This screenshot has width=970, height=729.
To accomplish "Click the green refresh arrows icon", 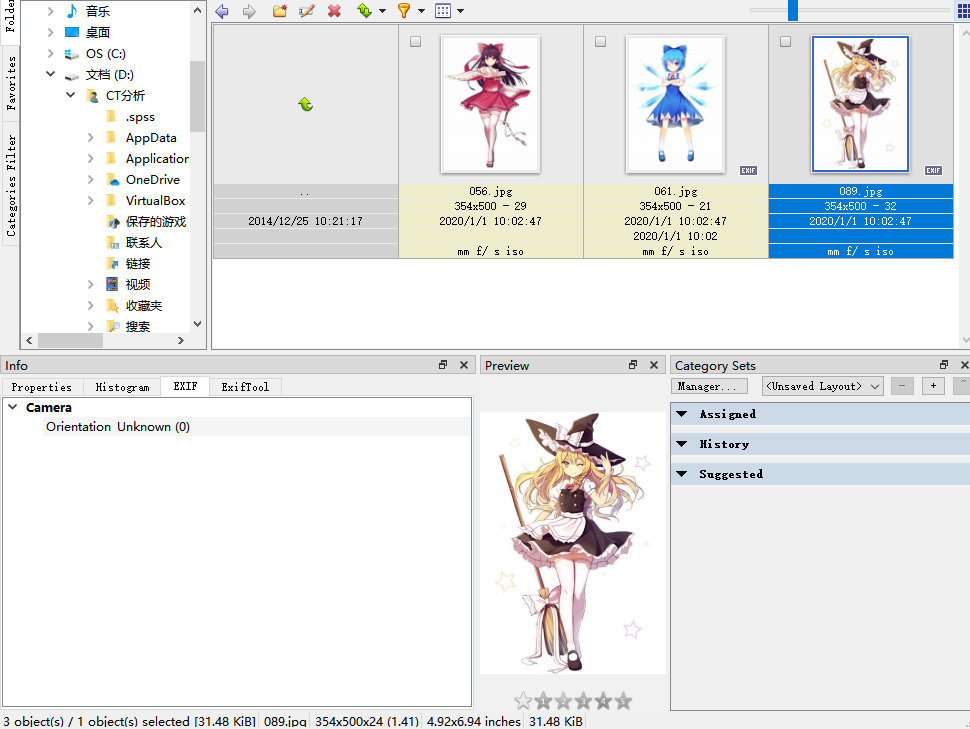I will coord(364,11).
